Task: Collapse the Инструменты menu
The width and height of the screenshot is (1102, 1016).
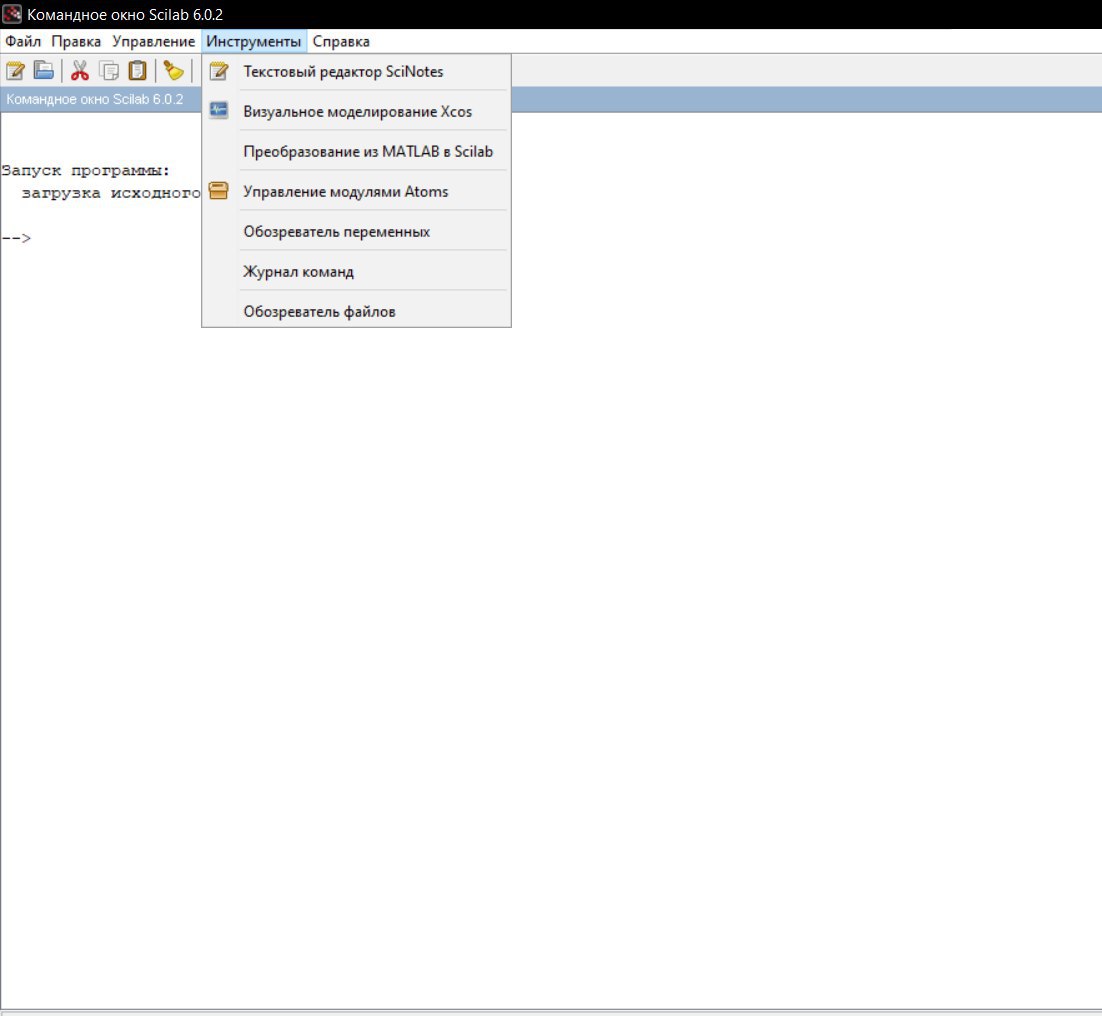Action: pyautogui.click(x=254, y=41)
